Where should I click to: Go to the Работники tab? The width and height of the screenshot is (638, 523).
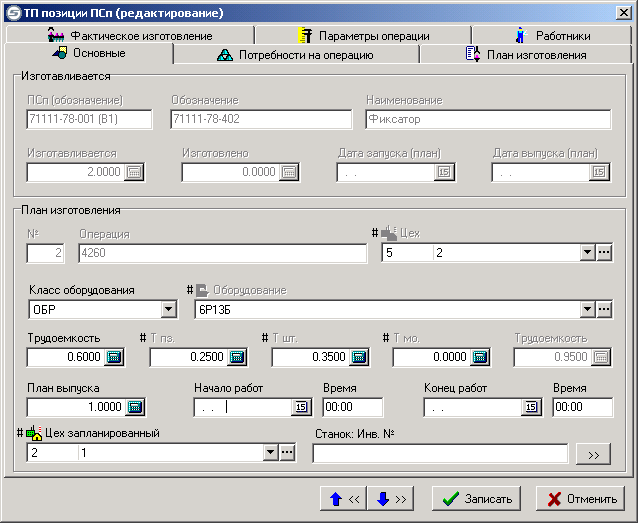point(552,35)
